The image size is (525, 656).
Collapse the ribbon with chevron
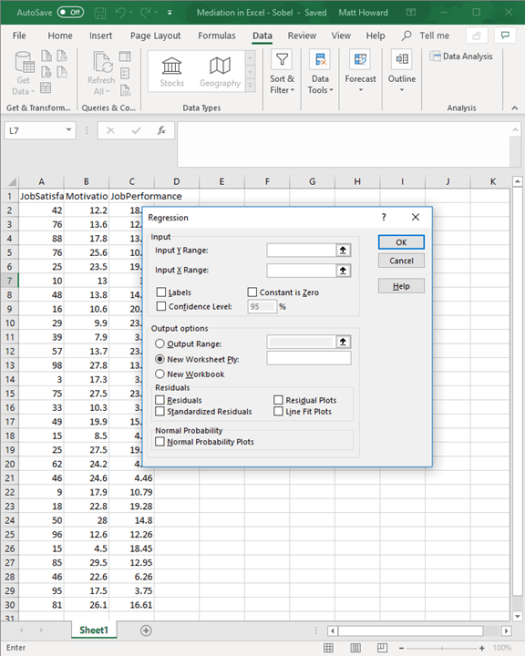pyautogui.click(x=515, y=108)
